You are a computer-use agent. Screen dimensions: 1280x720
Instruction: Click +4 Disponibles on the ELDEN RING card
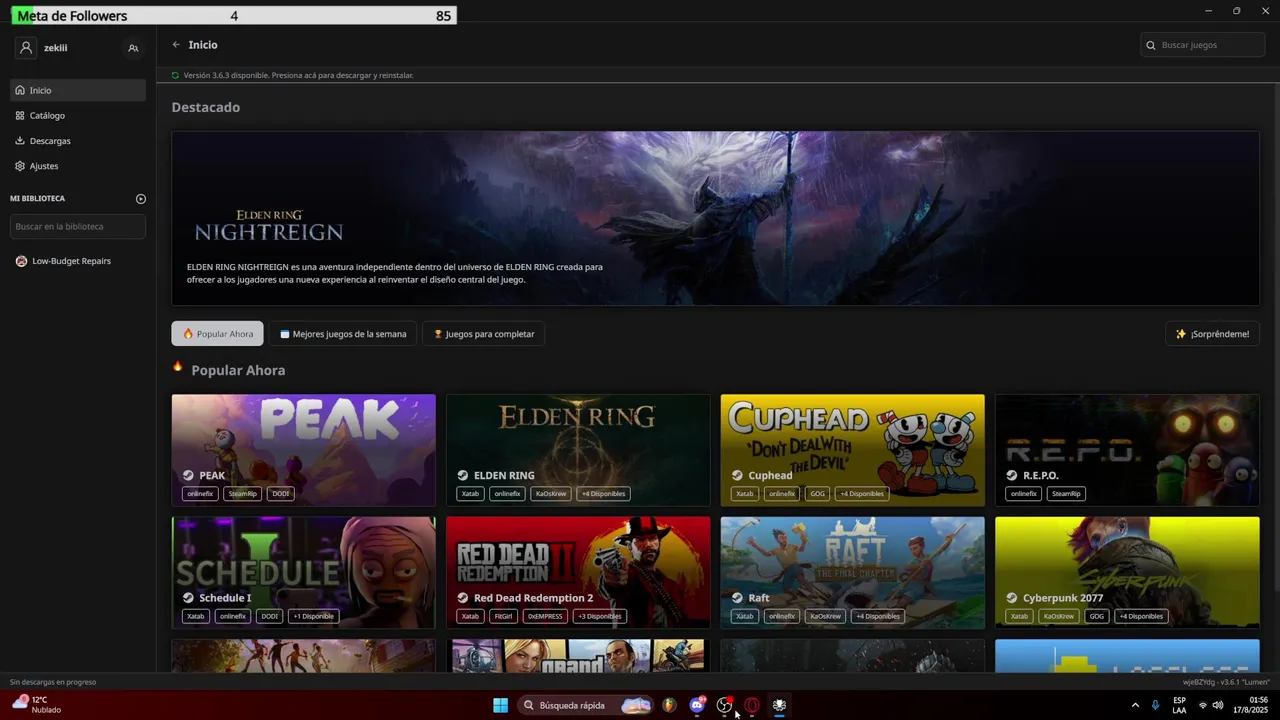[x=604, y=494]
